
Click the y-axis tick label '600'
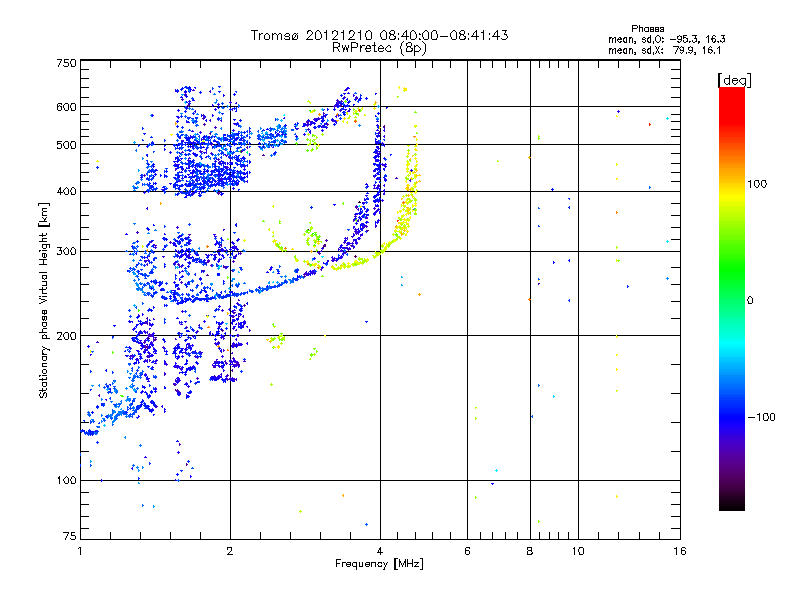pyautogui.click(x=66, y=107)
